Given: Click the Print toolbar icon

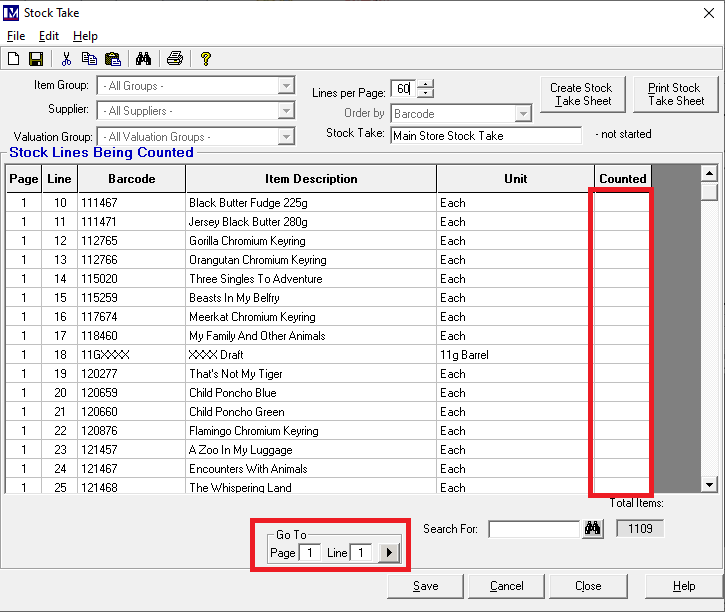Looking at the screenshot, I should tap(175, 59).
